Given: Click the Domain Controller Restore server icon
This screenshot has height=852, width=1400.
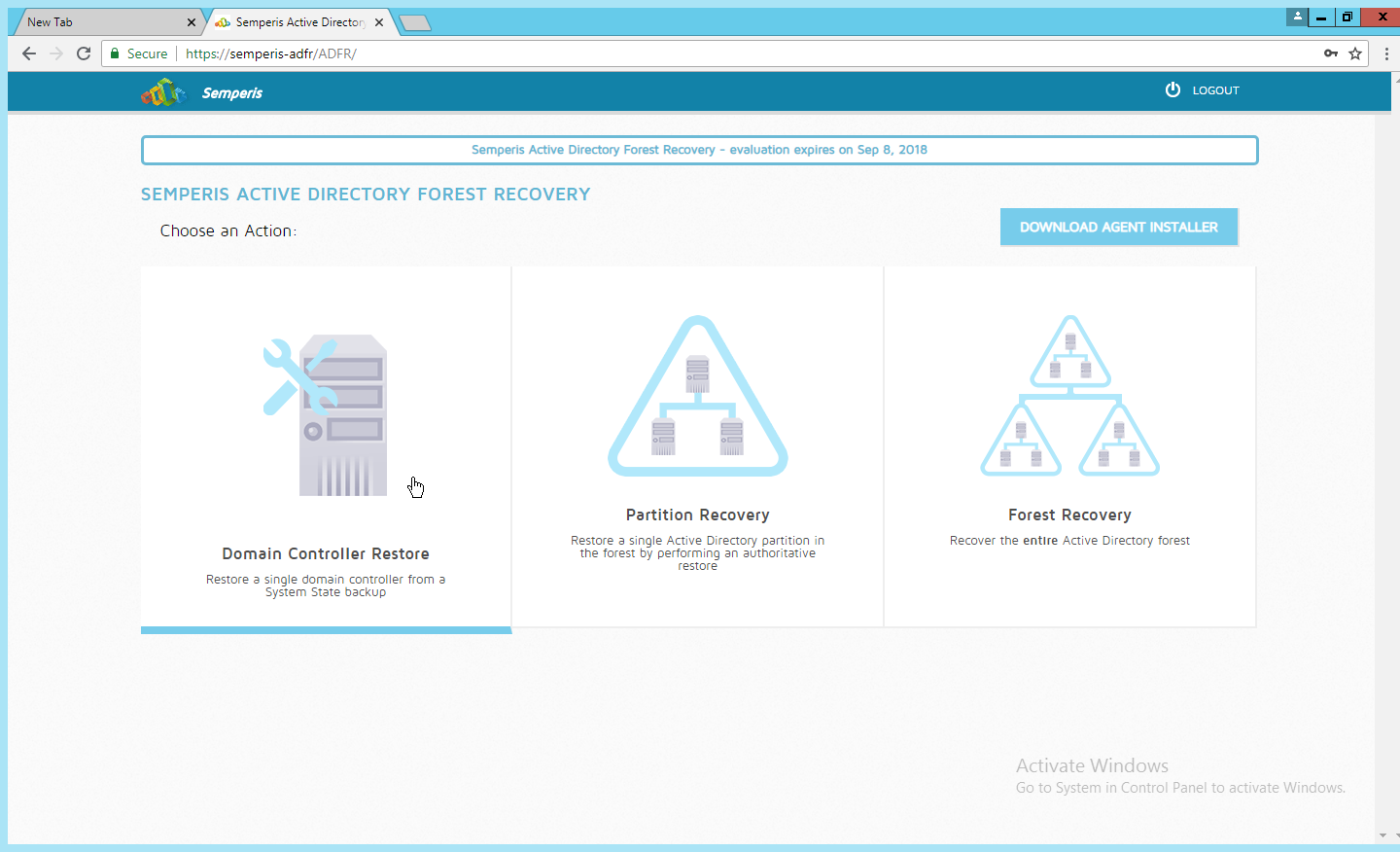Looking at the screenshot, I should click(326, 416).
